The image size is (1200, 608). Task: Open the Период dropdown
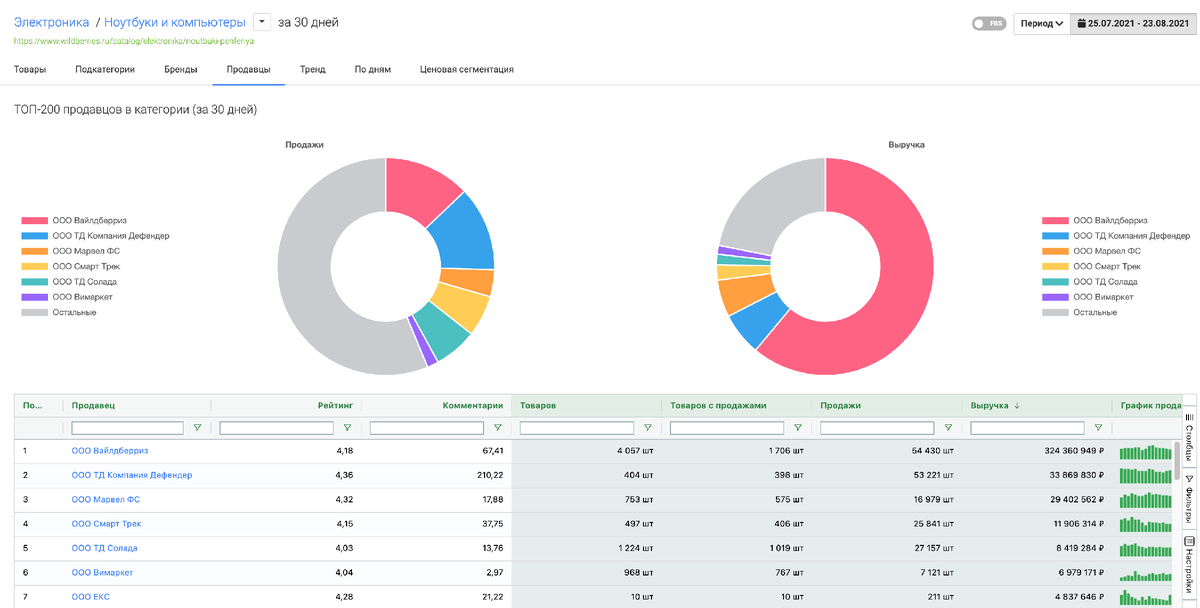pos(1042,23)
